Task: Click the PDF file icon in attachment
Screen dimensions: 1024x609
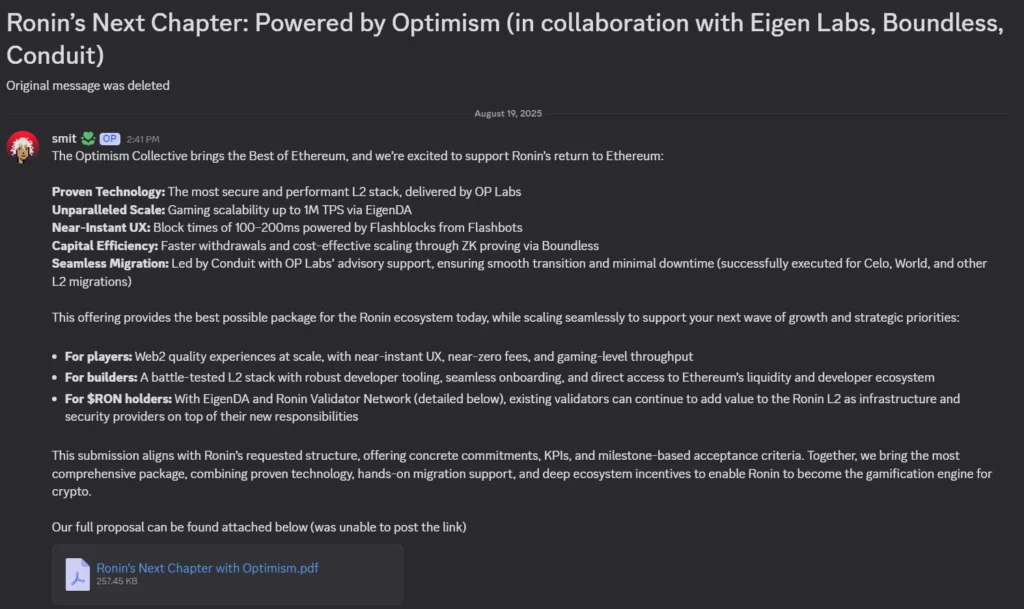Action: [77, 574]
